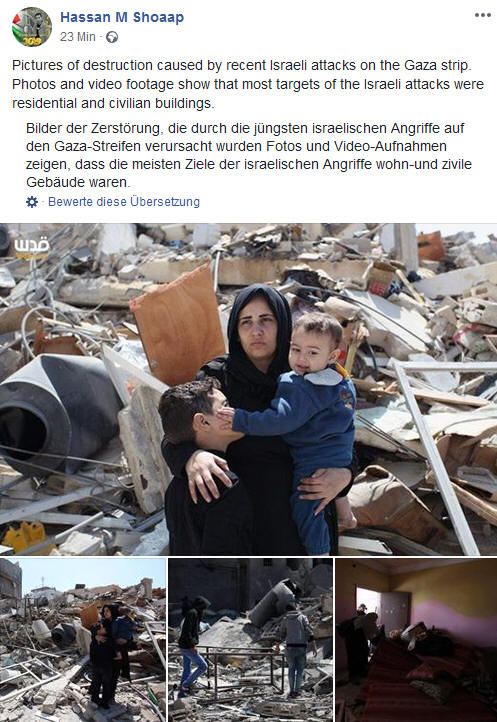497x722 pixels.
Task: Open the Hassan M Shoaap profile name link
Action: click(122, 17)
